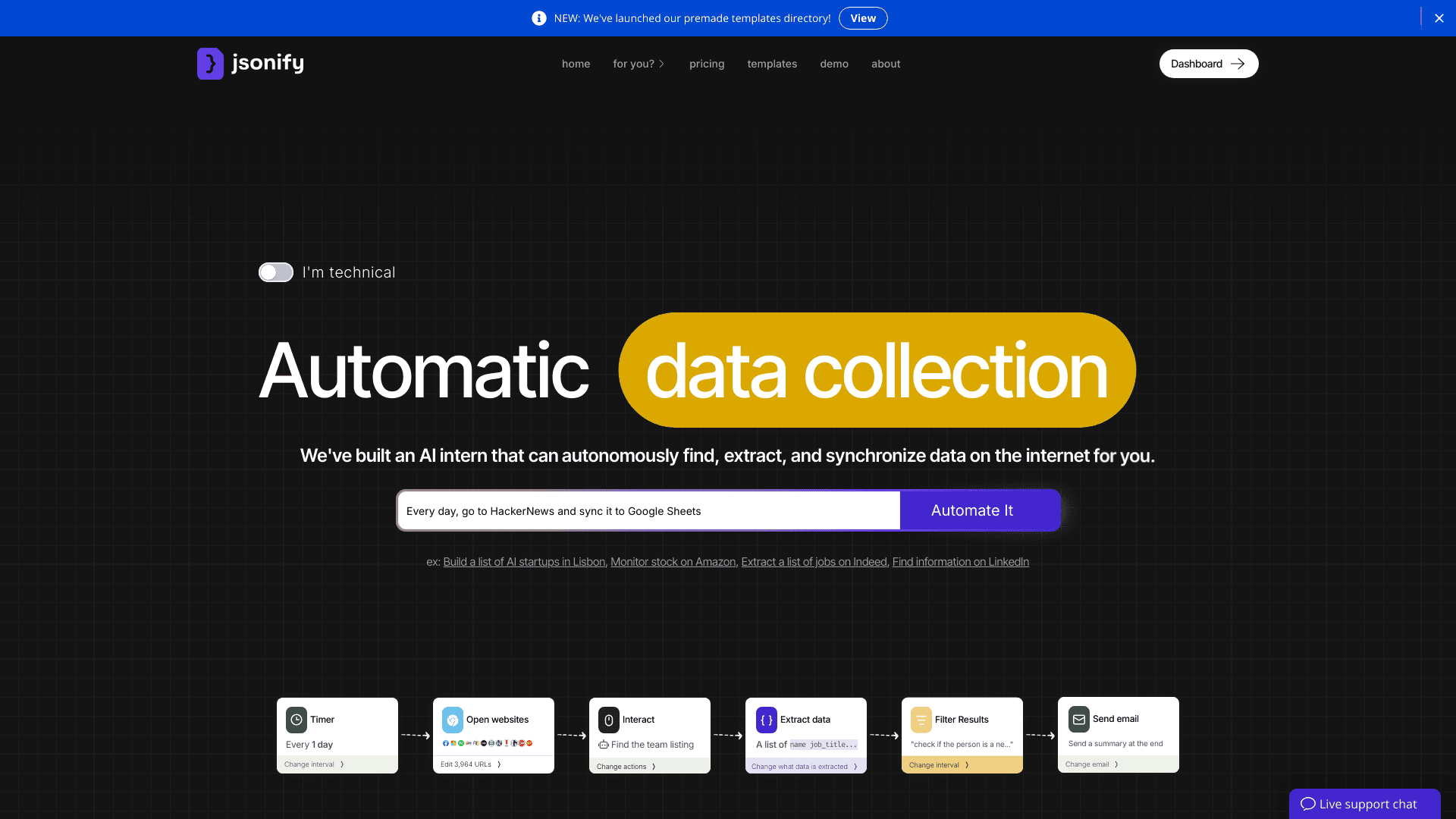Click the info icon in the announcement banner

[538, 17]
